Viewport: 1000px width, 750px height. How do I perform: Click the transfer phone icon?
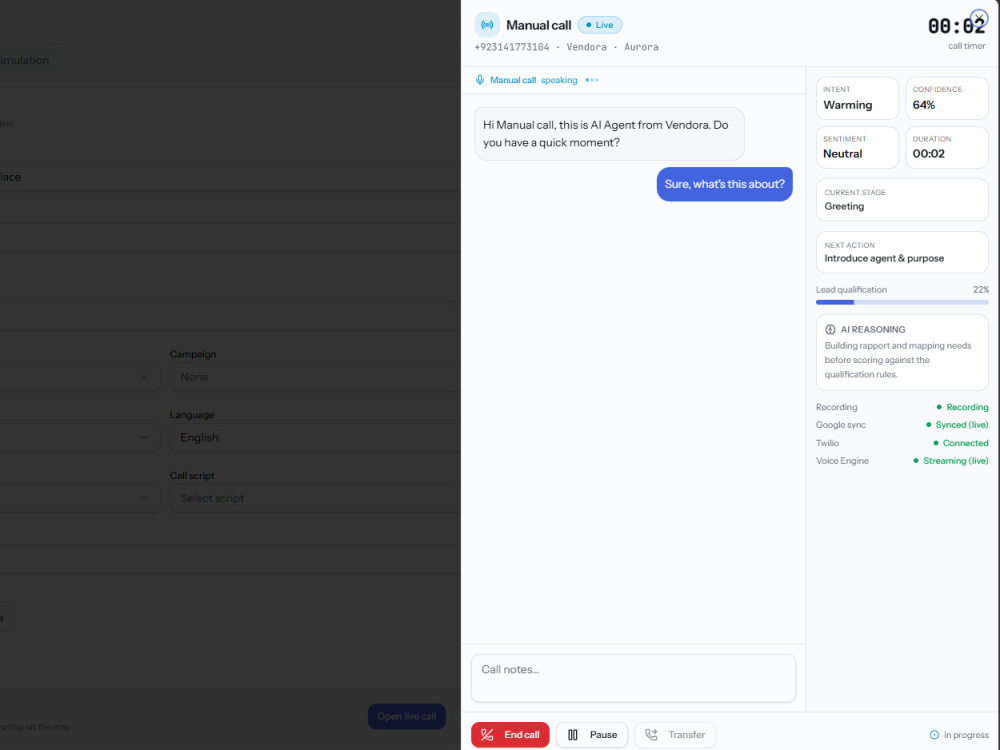point(651,735)
